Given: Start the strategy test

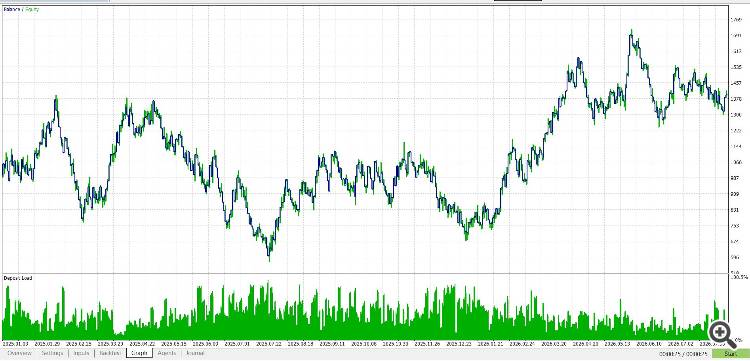Looking at the screenshot, I should [730, 354].
